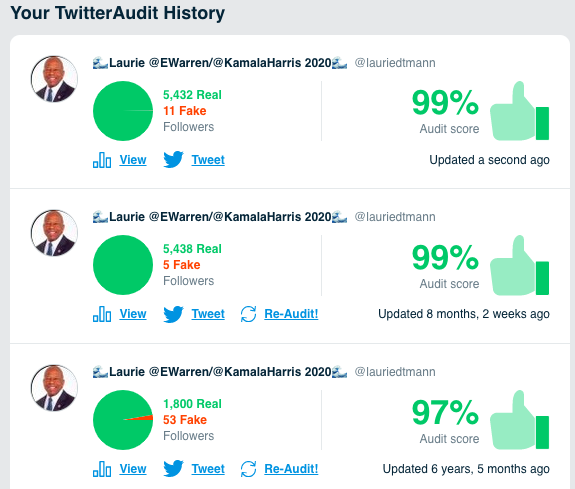Image resolution: width=575 pixels, height=489 pixels.
Task: Click the Twitter bird icon in first audit
Action: [x=173, y=160]
